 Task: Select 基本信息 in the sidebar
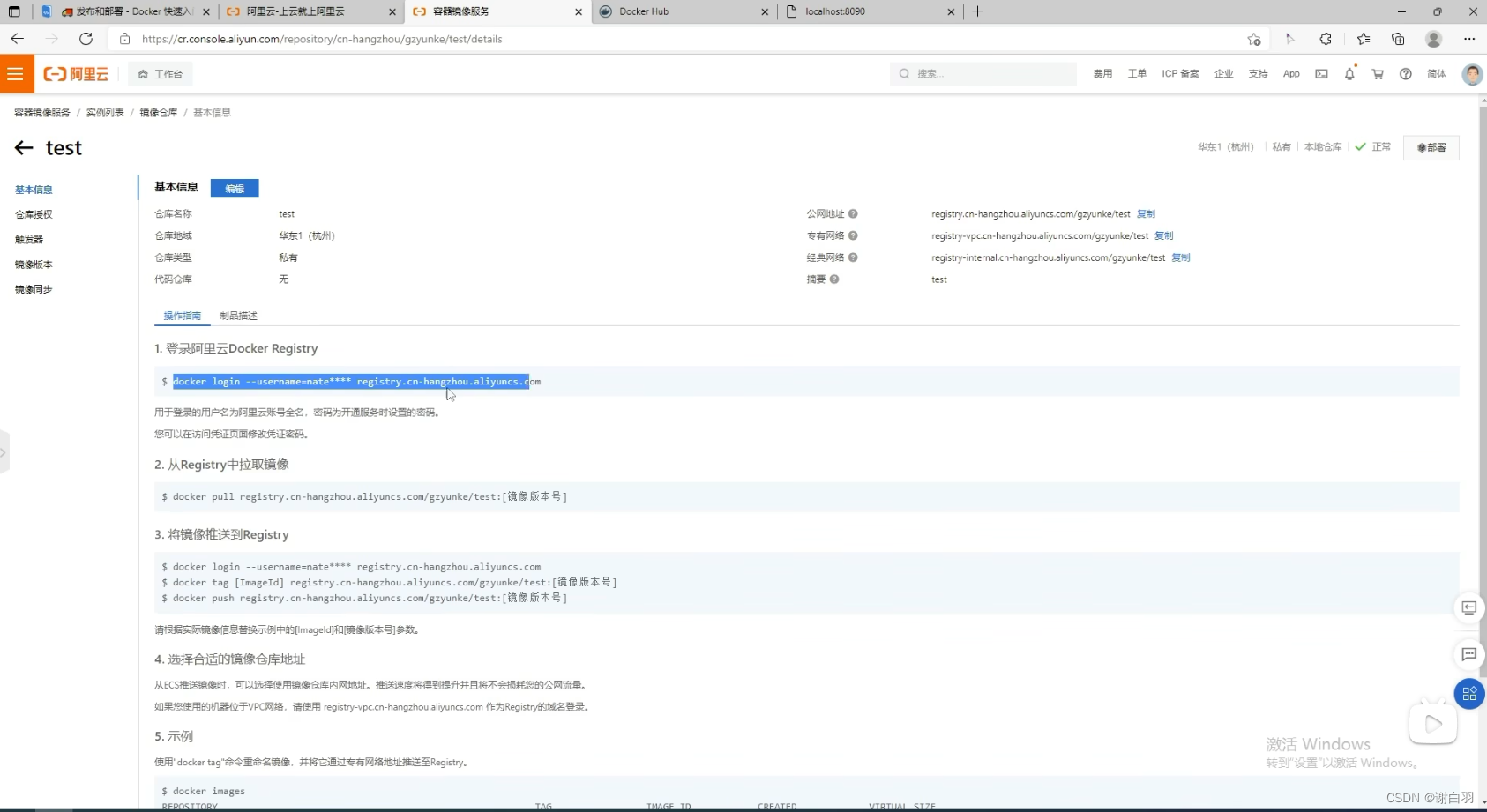[34, 190]
